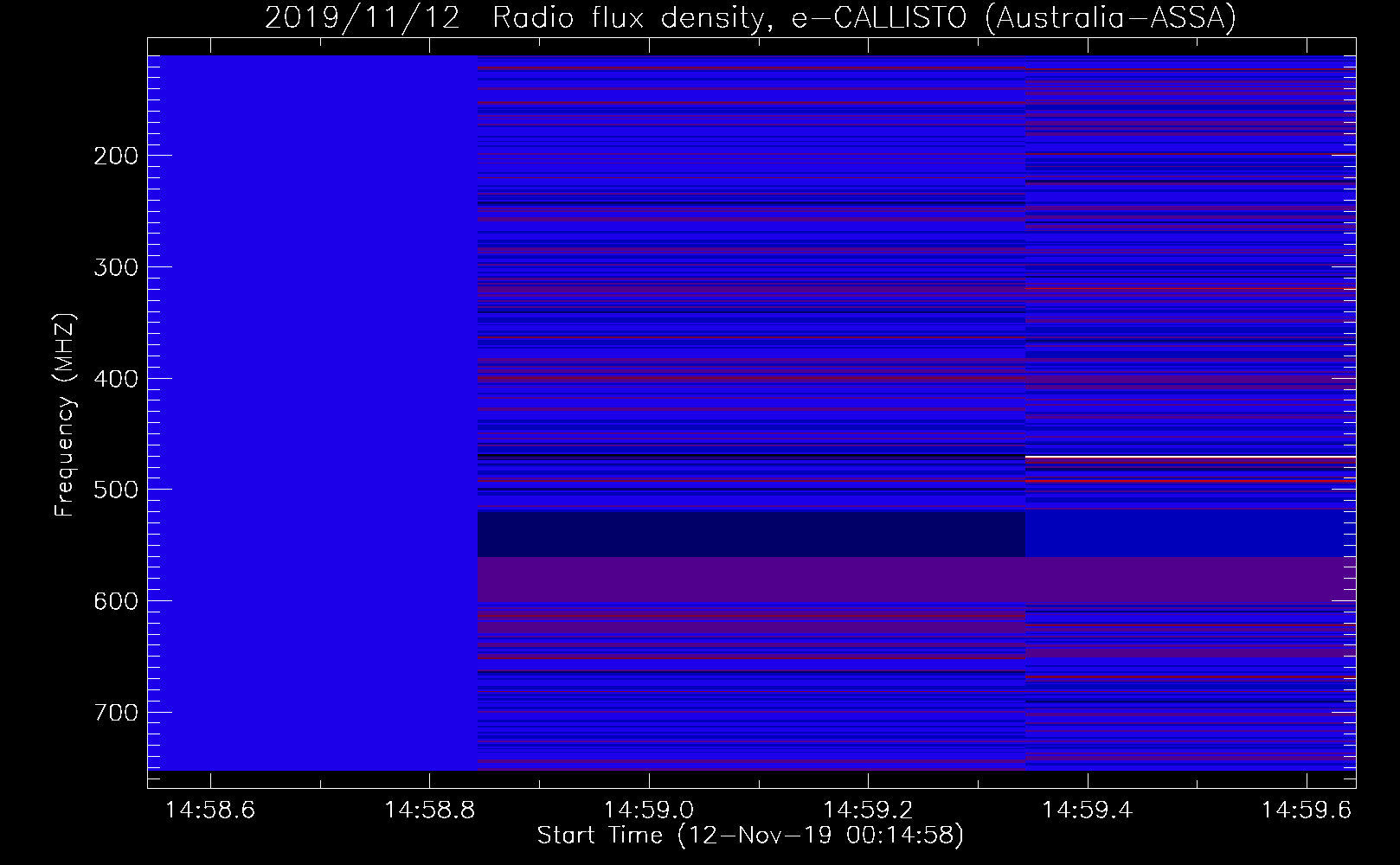Click the 400 frequency tick label

pos(115,379)
